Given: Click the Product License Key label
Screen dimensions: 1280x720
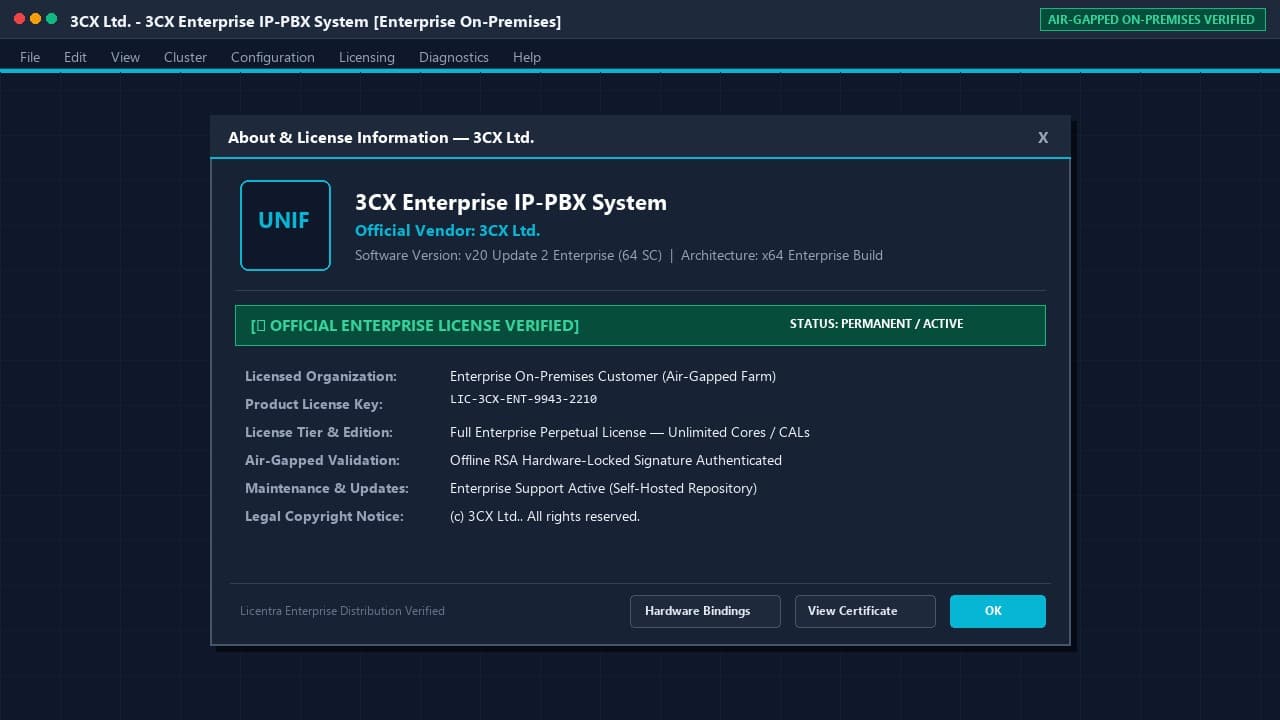Looking at the screenshot, I should pyautogui.click(x=314, y=404).
